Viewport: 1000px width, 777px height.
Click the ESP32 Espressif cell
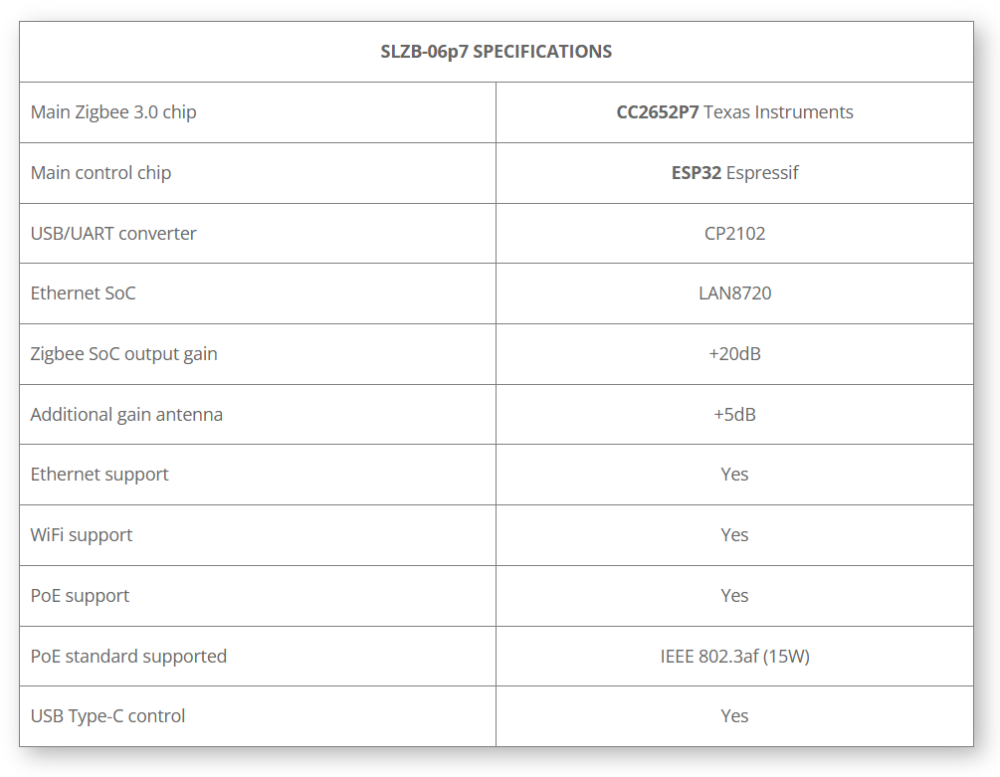pos(734,173)
